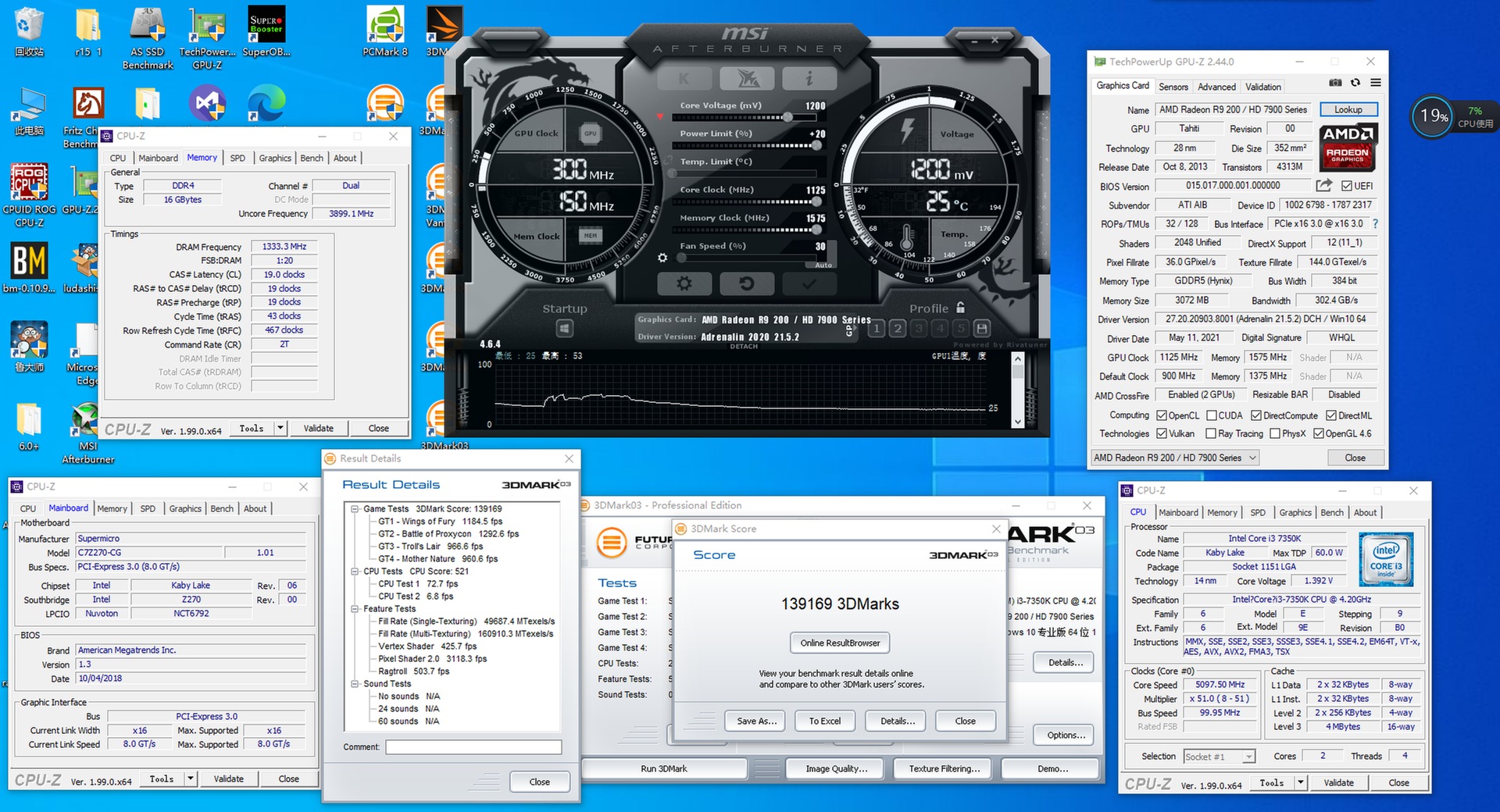1500x812 pixels.
Task: Collapse CPU Tests node in Result Details
Action: pyautogui.click(x=355, y=571)
